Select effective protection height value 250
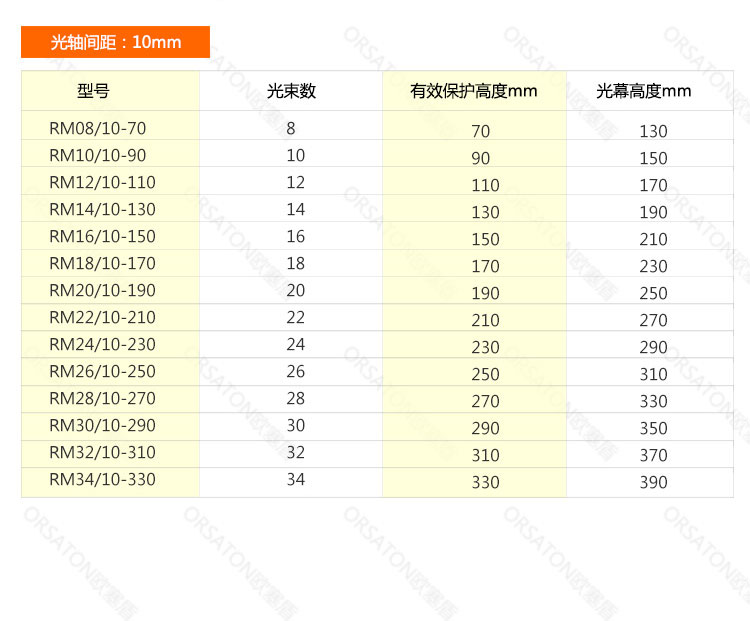 coord(485,374)
